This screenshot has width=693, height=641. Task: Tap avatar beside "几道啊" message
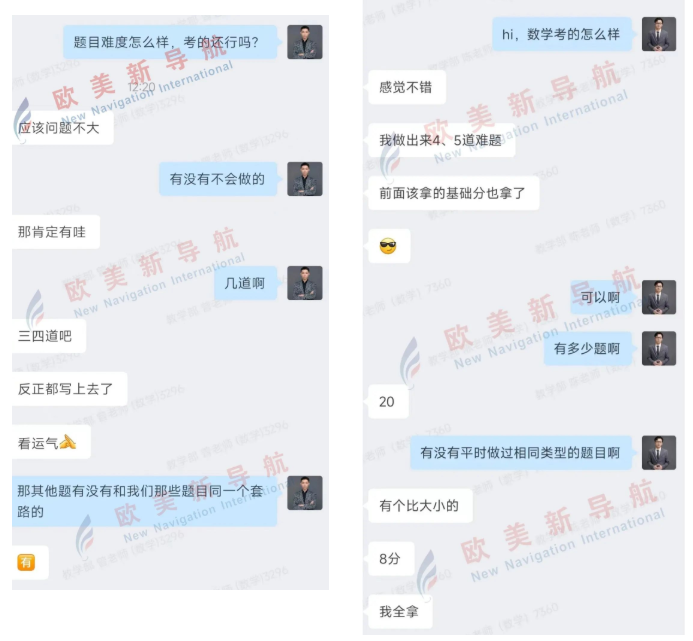coord(305,283)
